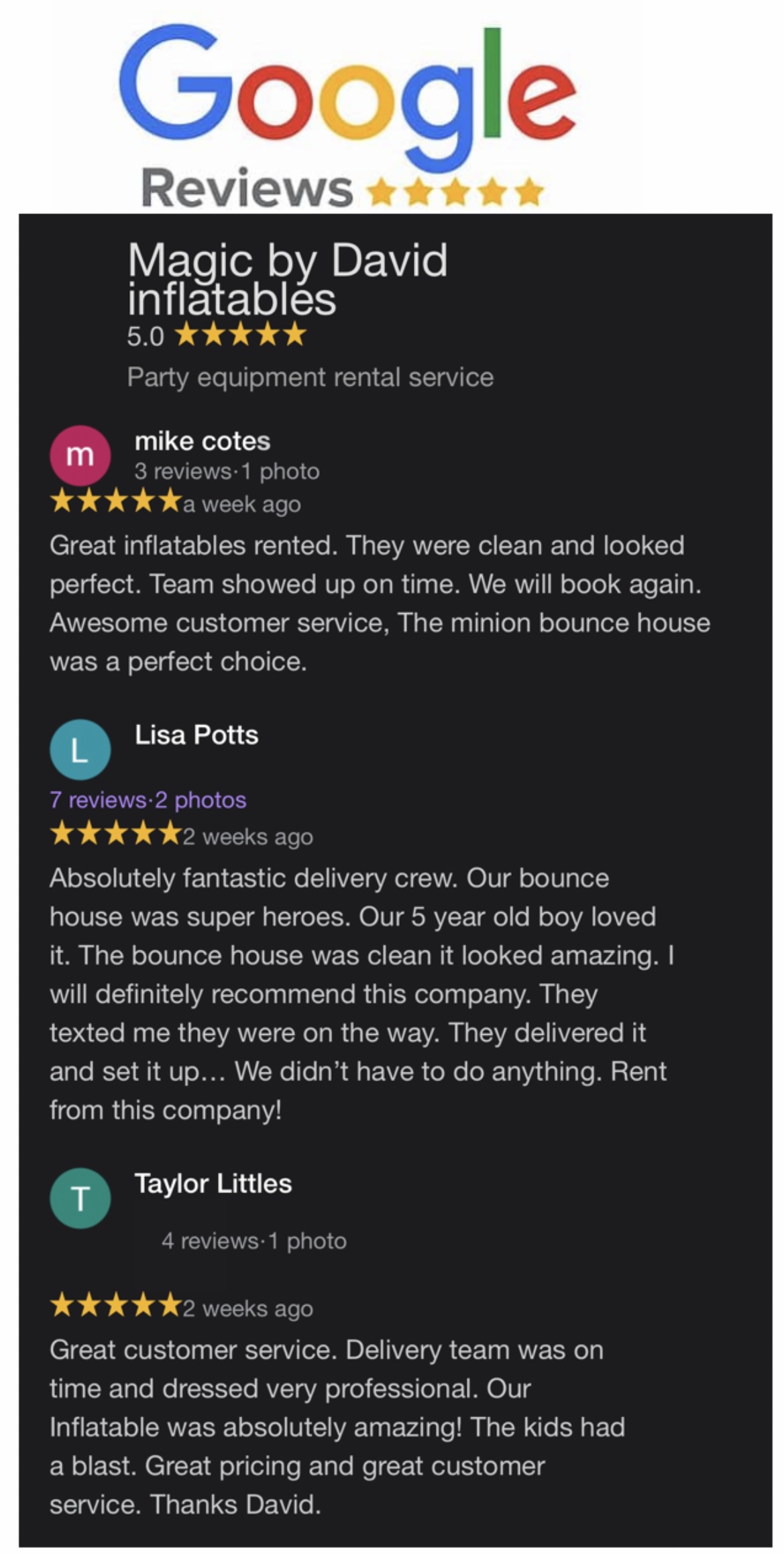Click Taylor Littles' '4 reviews · 1 photo' text
Image resolution: width=784 pixels, height=1554 pixels.
254,1240
